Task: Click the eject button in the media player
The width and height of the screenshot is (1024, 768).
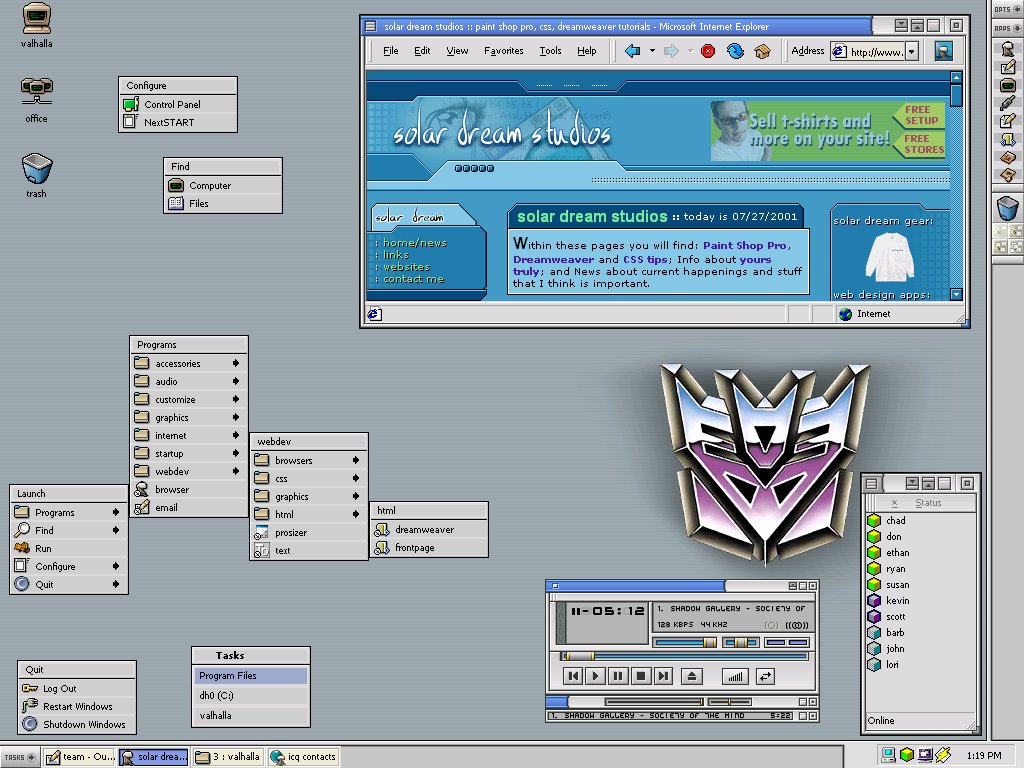Action: (692, 676)
